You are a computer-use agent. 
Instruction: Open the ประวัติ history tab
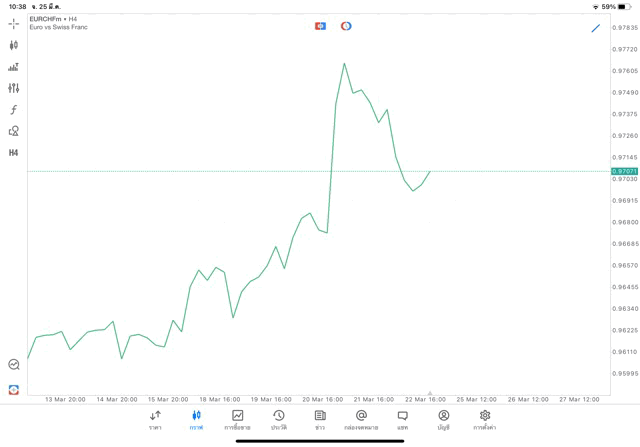click(278, 419)
